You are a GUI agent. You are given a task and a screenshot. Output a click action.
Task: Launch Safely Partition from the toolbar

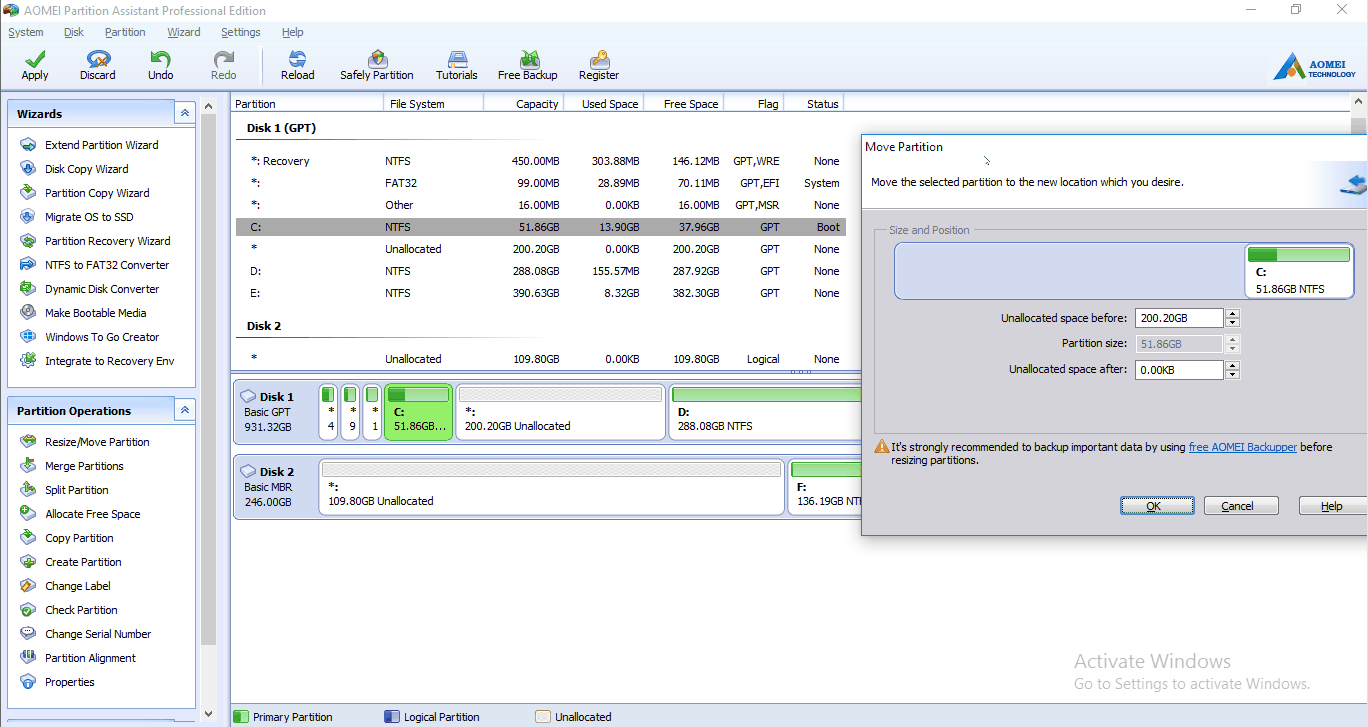coord(377,65)
